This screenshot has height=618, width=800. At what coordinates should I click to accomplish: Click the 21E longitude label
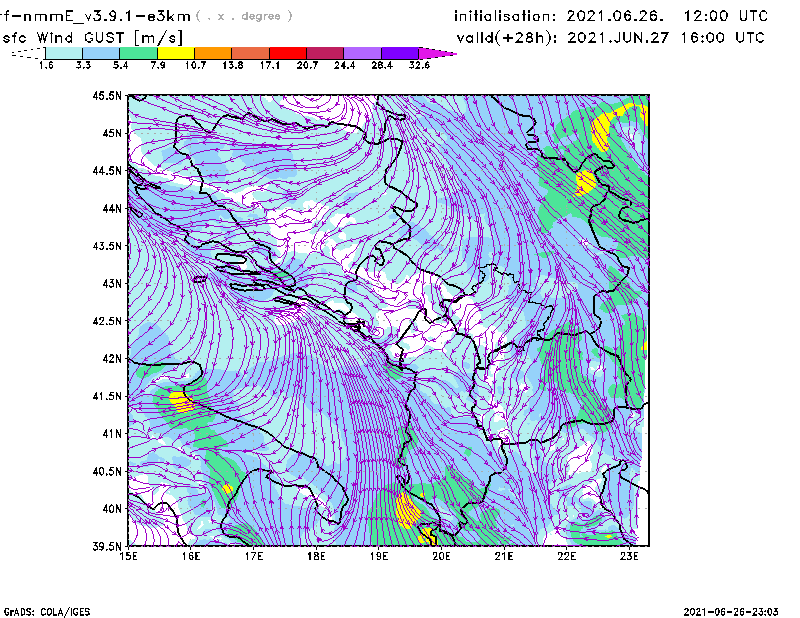[x=504, y=556]
